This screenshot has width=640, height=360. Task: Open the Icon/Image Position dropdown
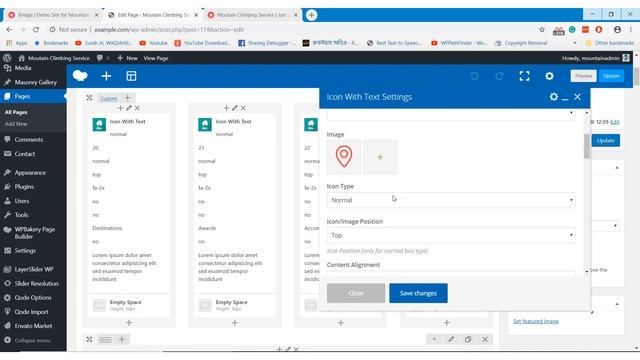coord(451,235)
